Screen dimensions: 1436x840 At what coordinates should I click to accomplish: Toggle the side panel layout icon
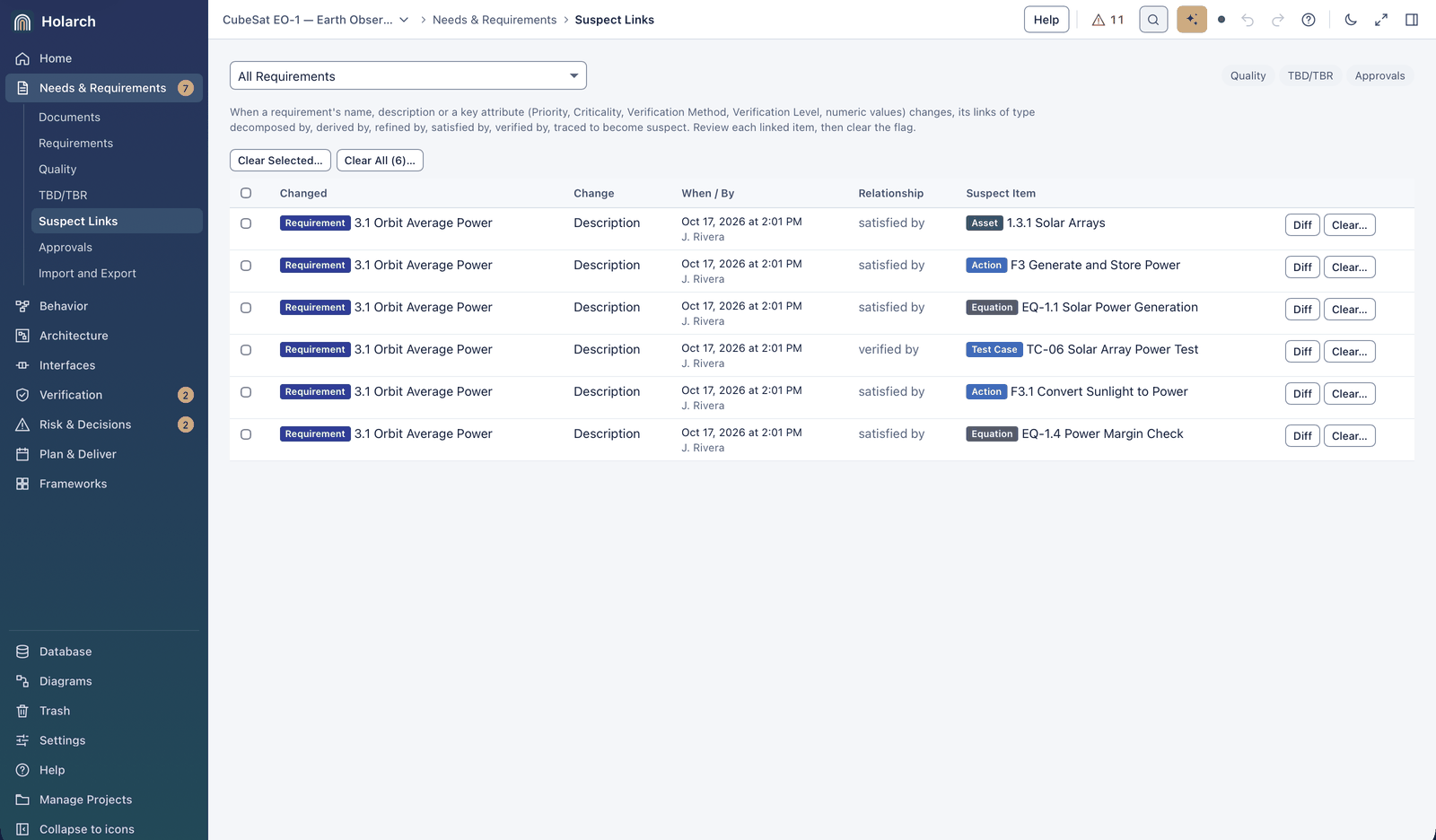[1412, 20]
